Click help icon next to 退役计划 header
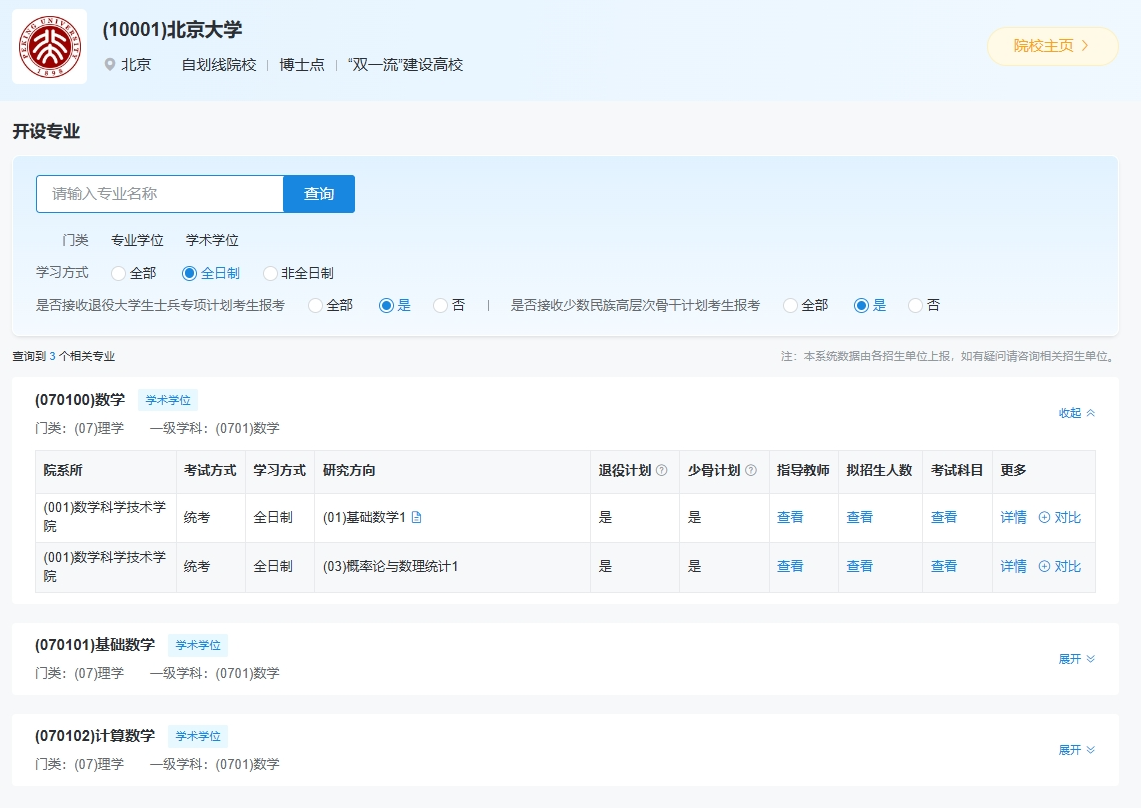Screen dimensions: 1141x808 (661, 471)
